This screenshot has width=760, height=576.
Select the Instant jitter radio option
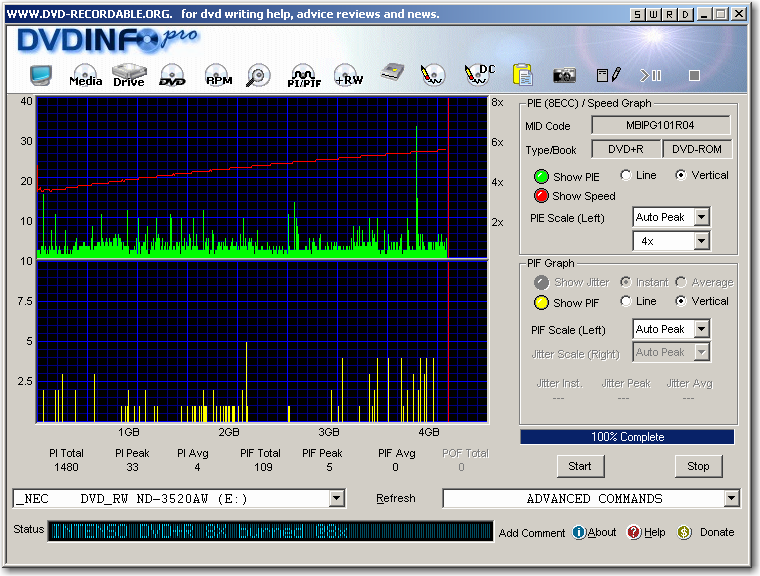[626, 282]
